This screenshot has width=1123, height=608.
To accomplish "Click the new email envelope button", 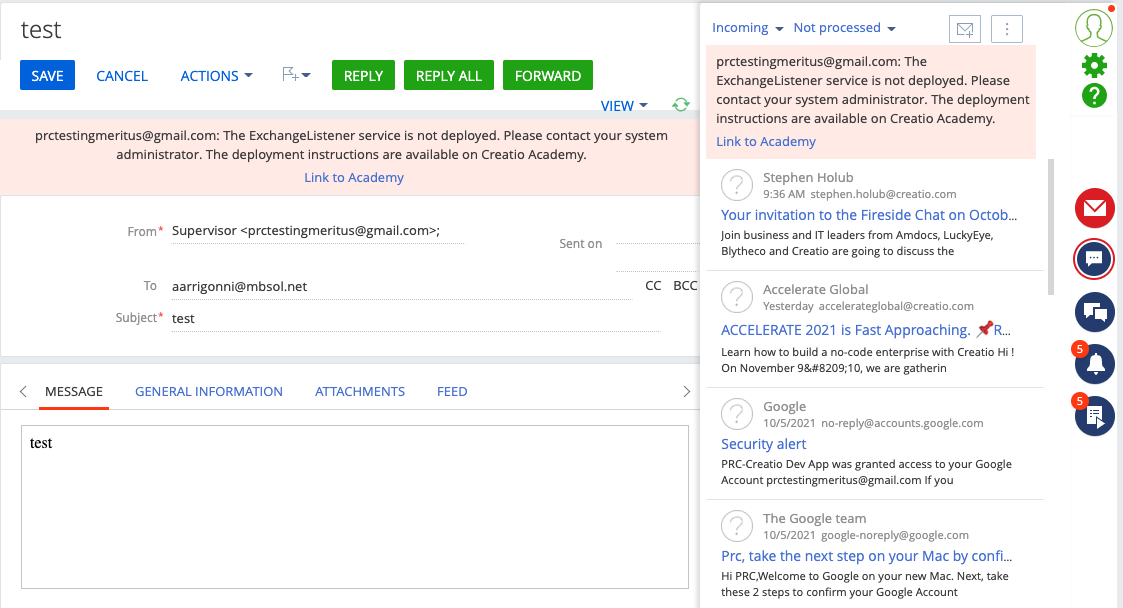I will (965, 29).
